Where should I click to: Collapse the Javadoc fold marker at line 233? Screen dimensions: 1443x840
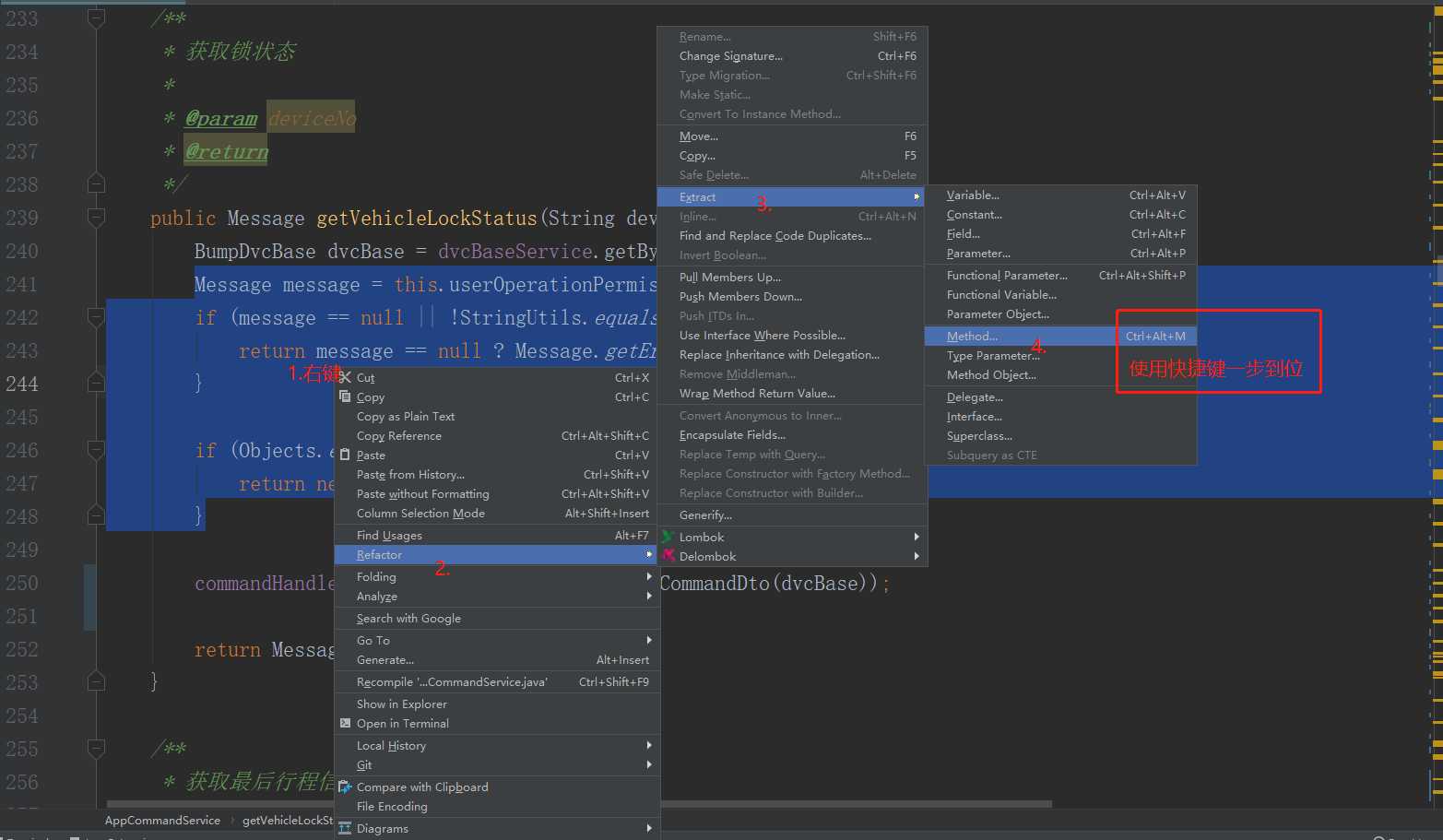[x=96, y=18]
